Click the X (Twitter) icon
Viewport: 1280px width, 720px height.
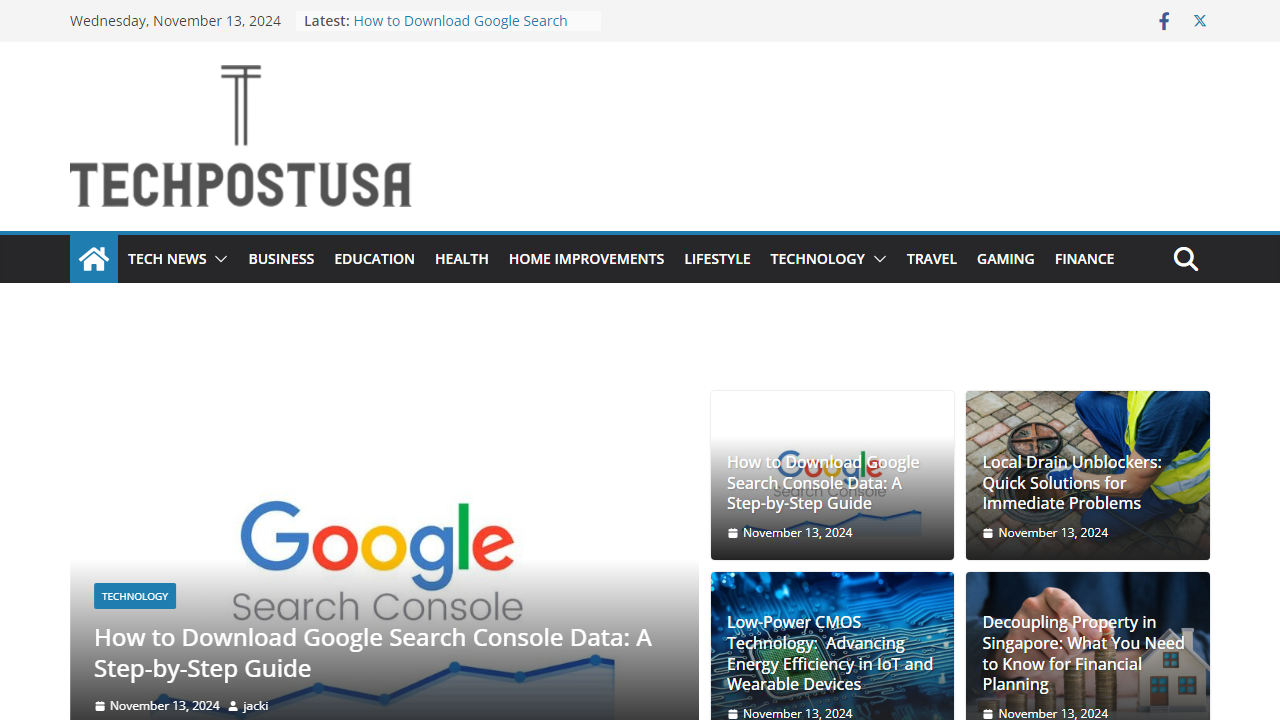tap(1199, 20)
